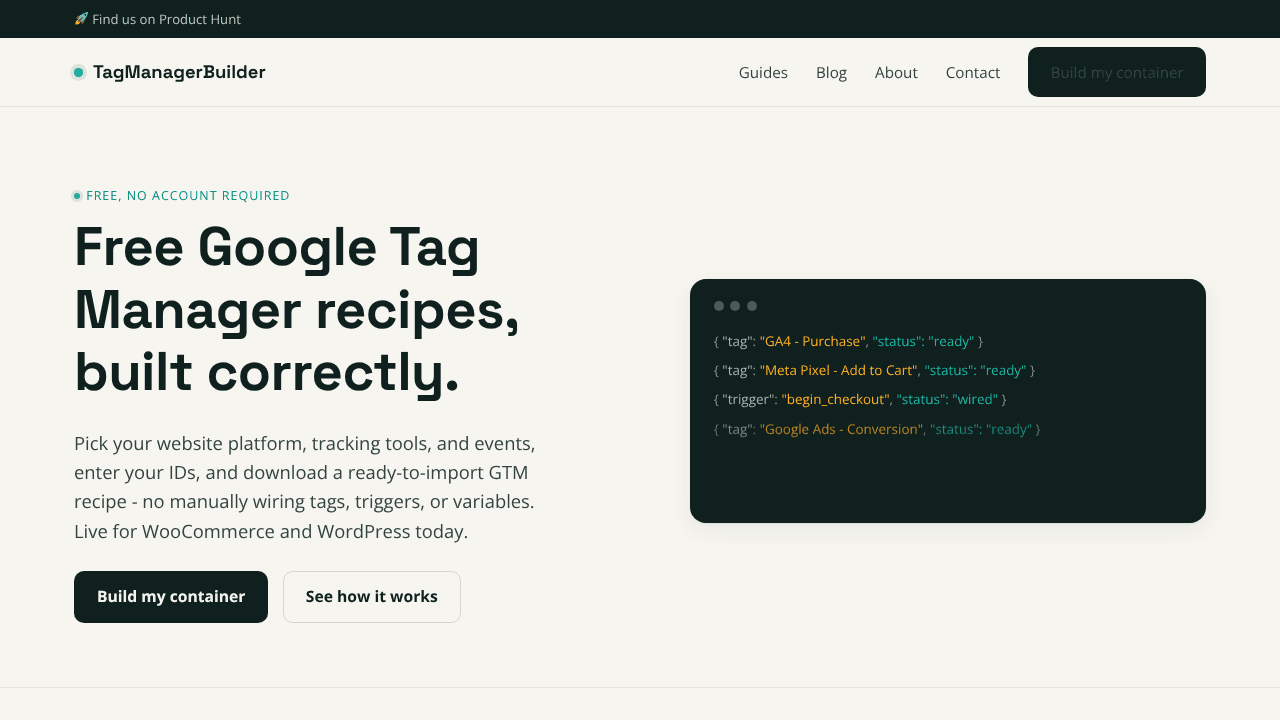Open the Find us on Product Hunt link

click(x=157, y=19)
